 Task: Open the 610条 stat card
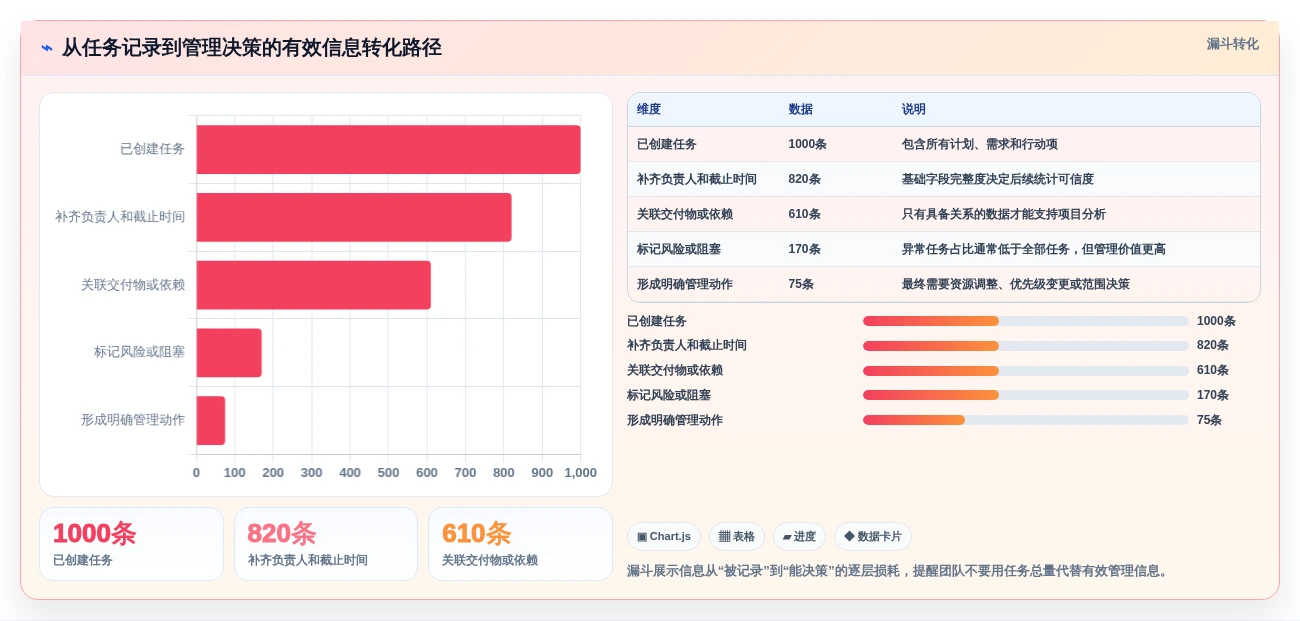520,544
